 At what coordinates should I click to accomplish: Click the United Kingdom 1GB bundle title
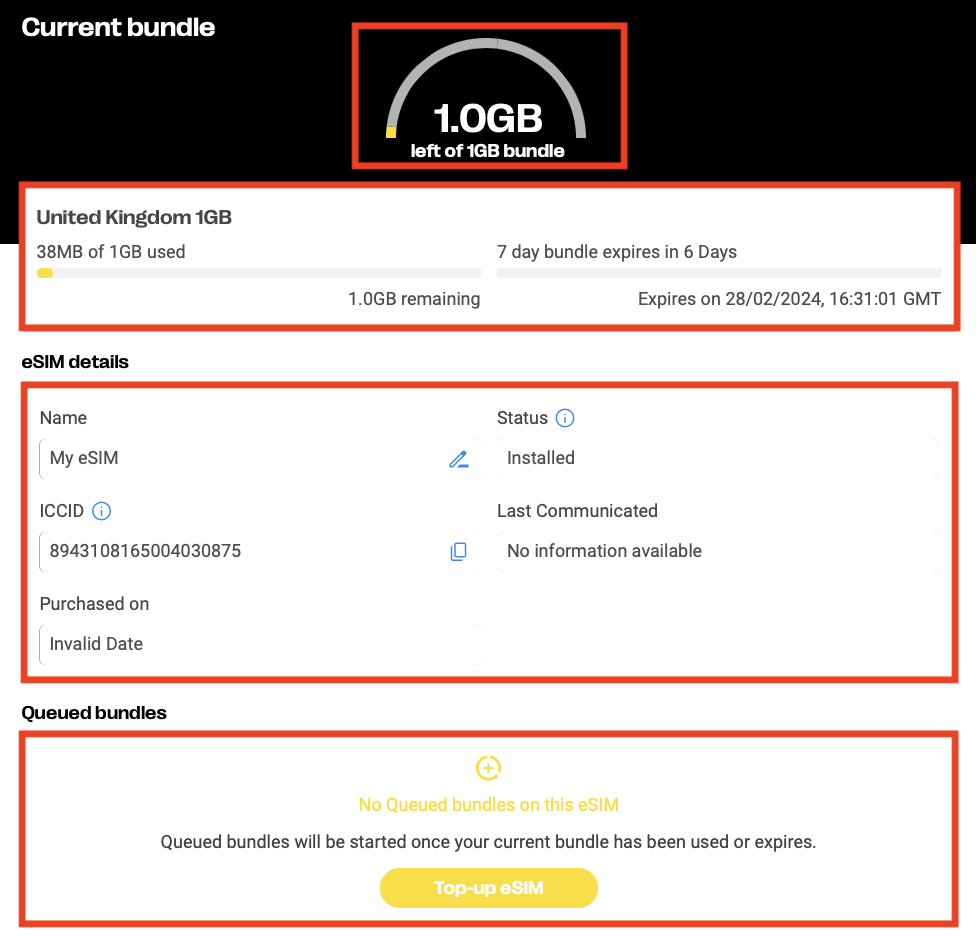(134, 217)
